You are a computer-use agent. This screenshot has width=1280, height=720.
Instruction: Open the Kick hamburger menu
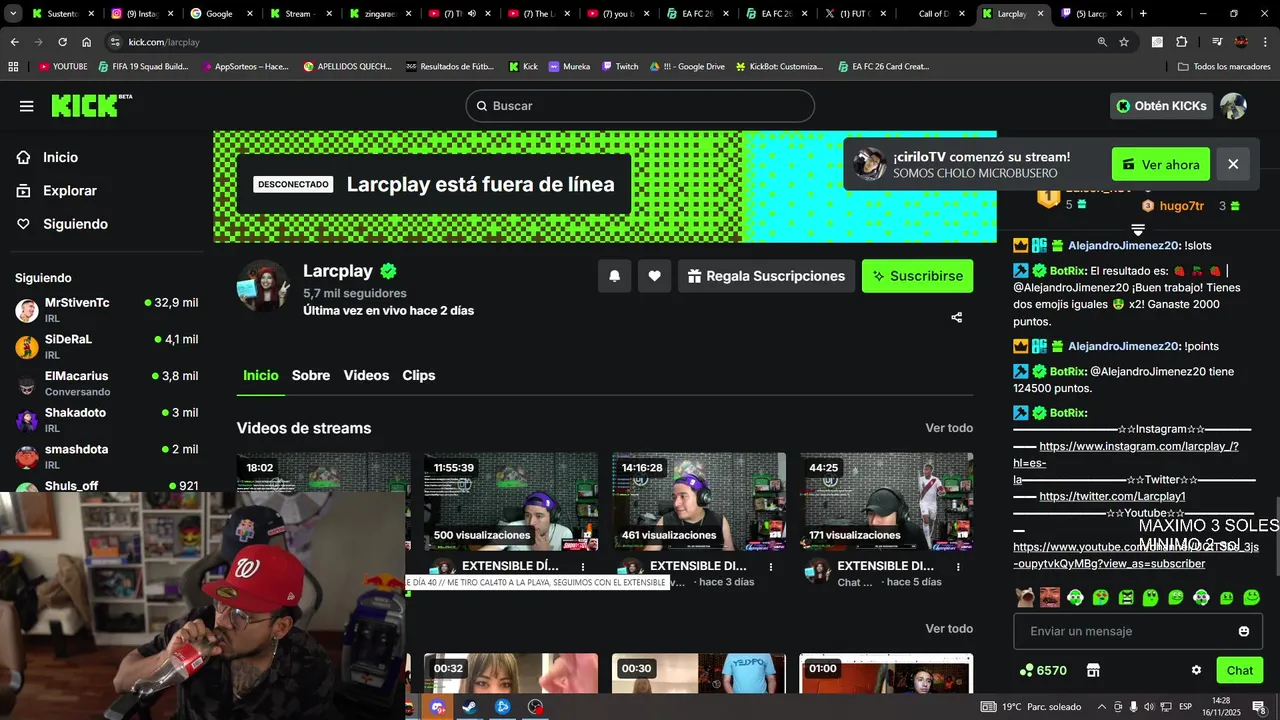[27, 106]
